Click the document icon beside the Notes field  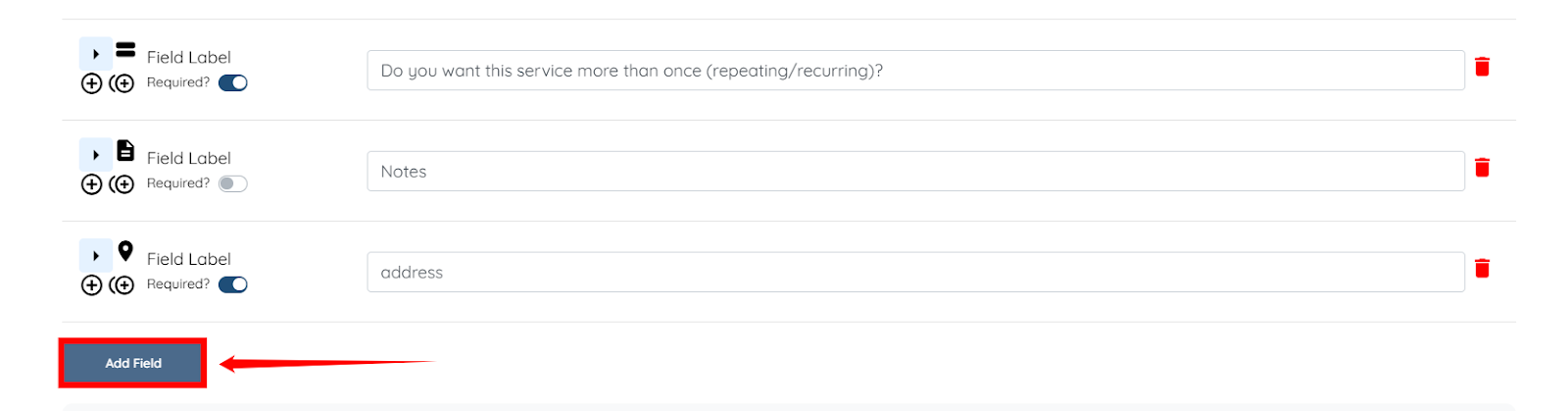point(125,150)
